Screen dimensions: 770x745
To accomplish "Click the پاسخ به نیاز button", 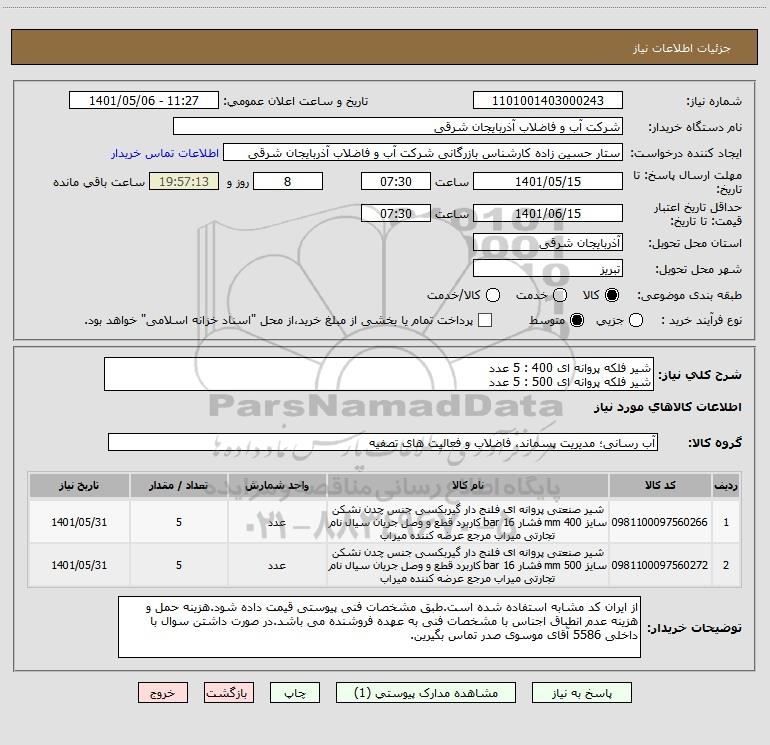I will pos(582,693).
